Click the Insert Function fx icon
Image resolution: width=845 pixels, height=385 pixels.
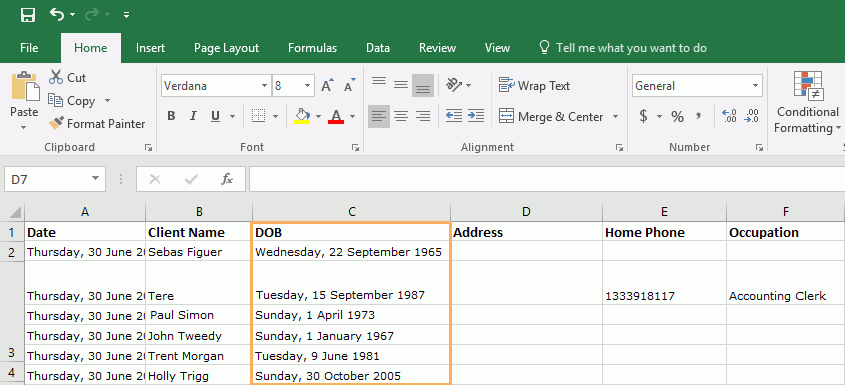[226, 179]
